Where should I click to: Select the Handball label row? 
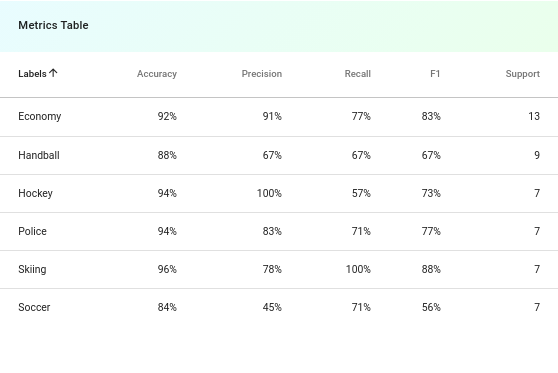point(279,156)
